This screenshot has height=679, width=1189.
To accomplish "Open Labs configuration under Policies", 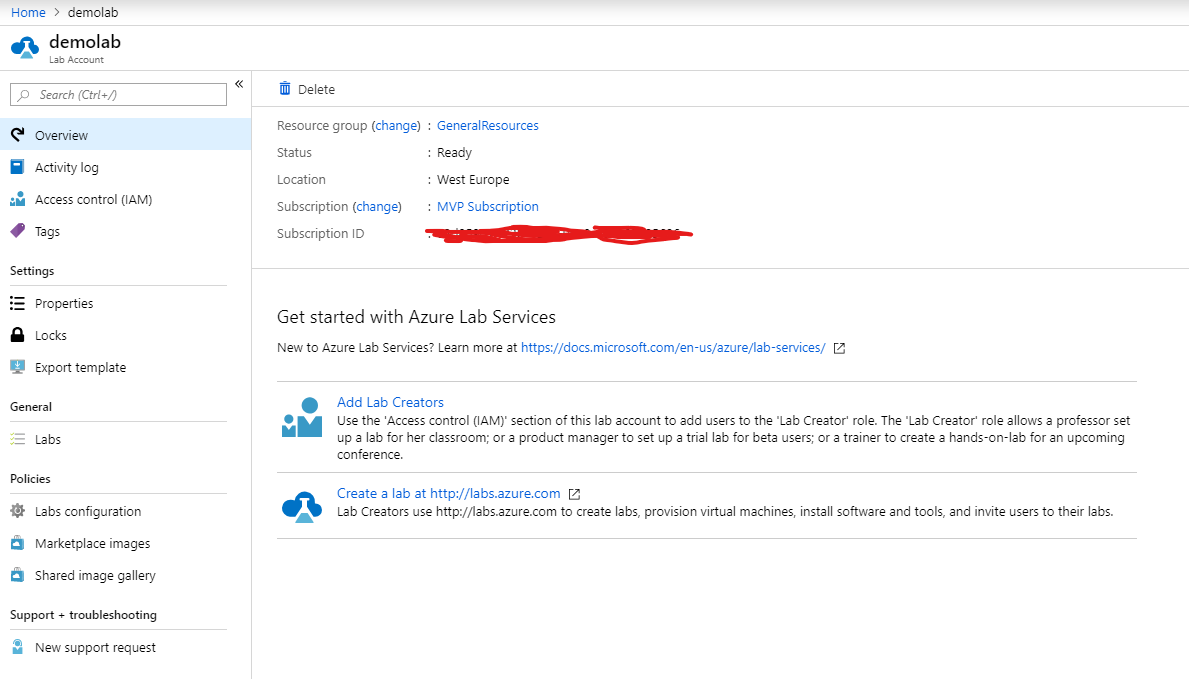I will click(x=78, y=511).
